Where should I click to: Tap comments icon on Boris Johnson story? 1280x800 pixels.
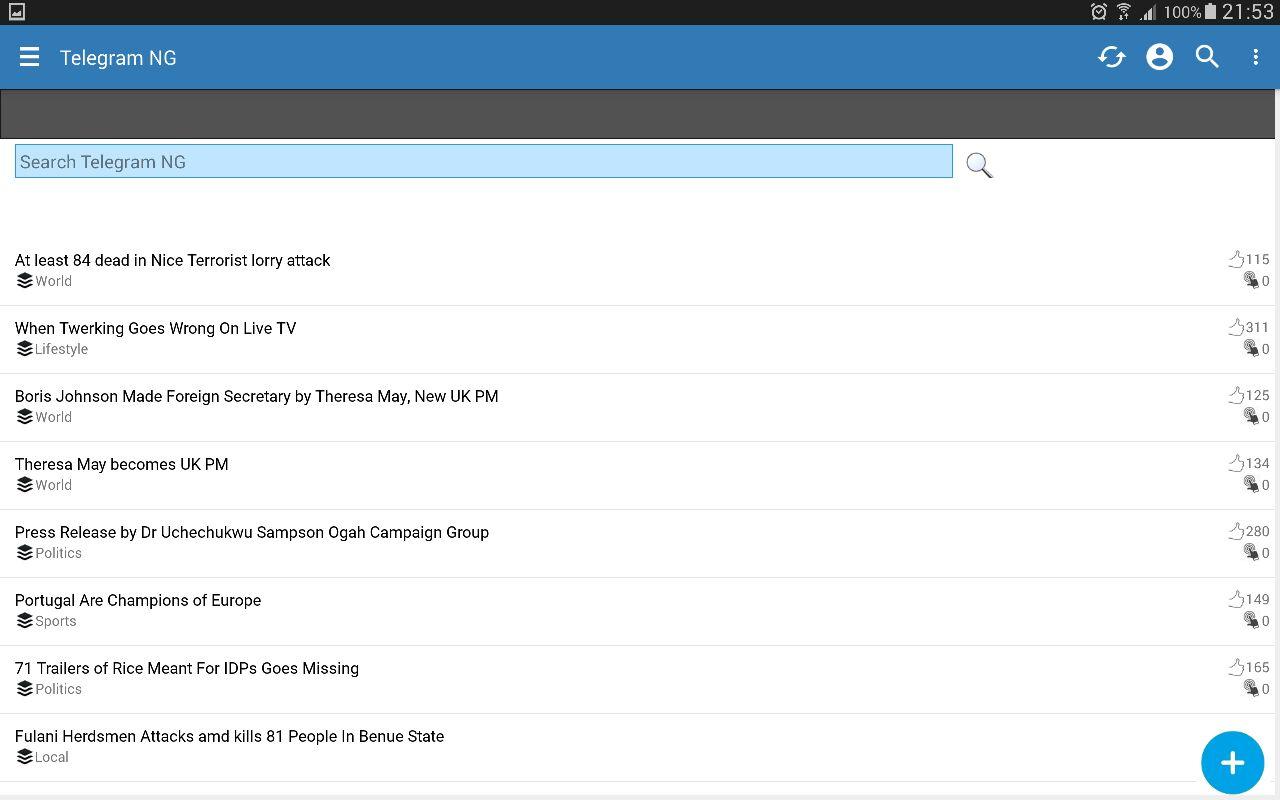(x=1251, y=417)
